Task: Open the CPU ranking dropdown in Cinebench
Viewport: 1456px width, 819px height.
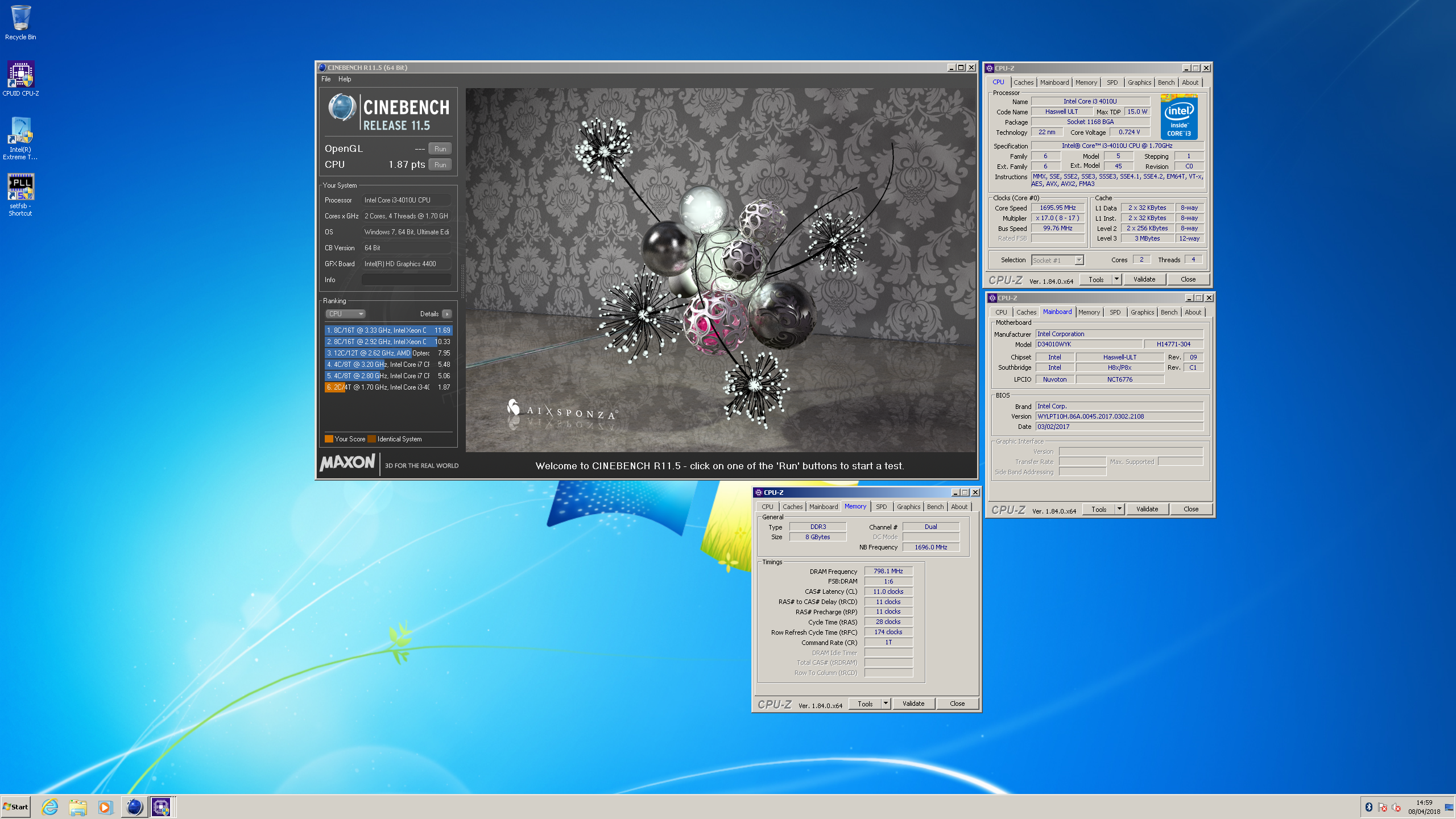Action: pos(345,314)
